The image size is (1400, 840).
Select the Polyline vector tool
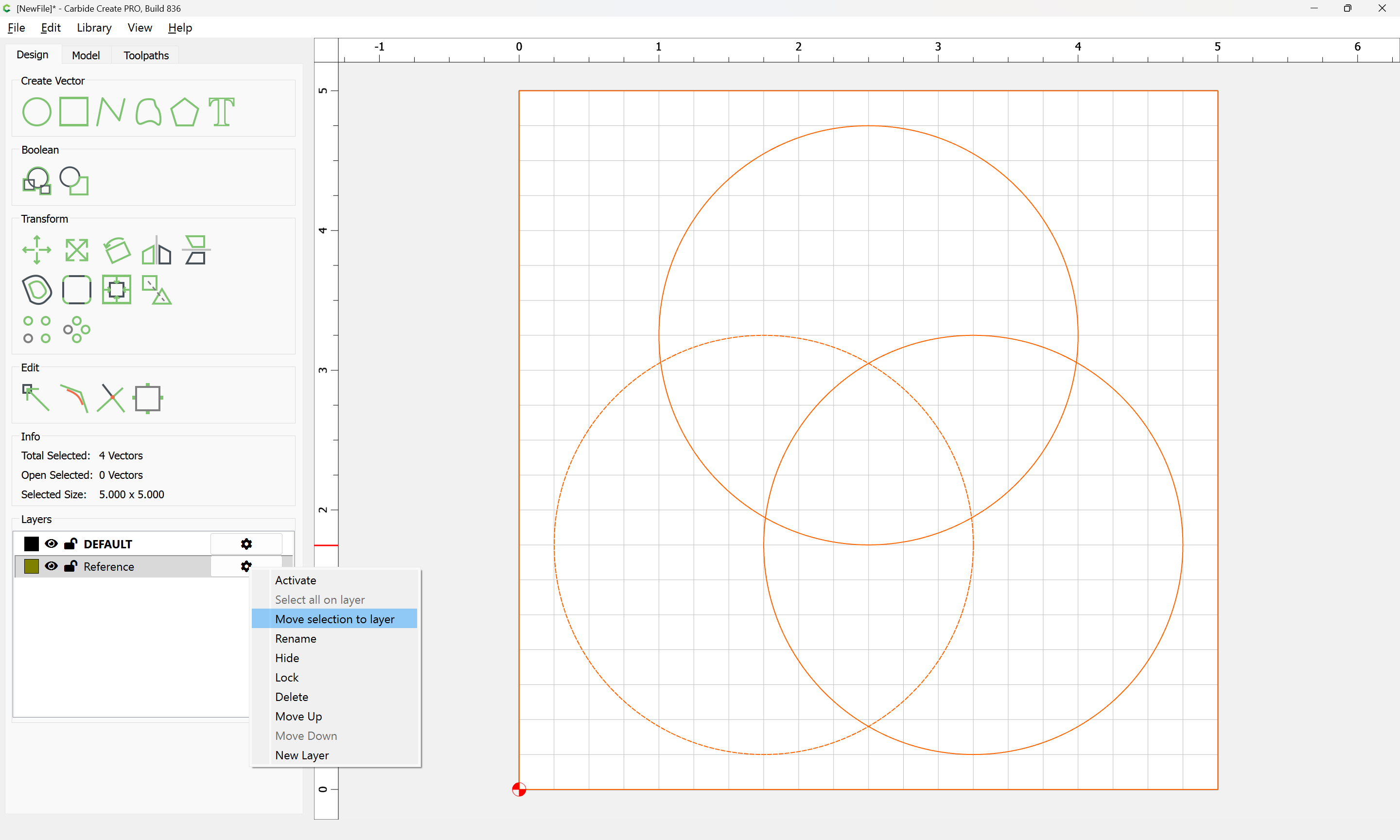coord(110,111)
